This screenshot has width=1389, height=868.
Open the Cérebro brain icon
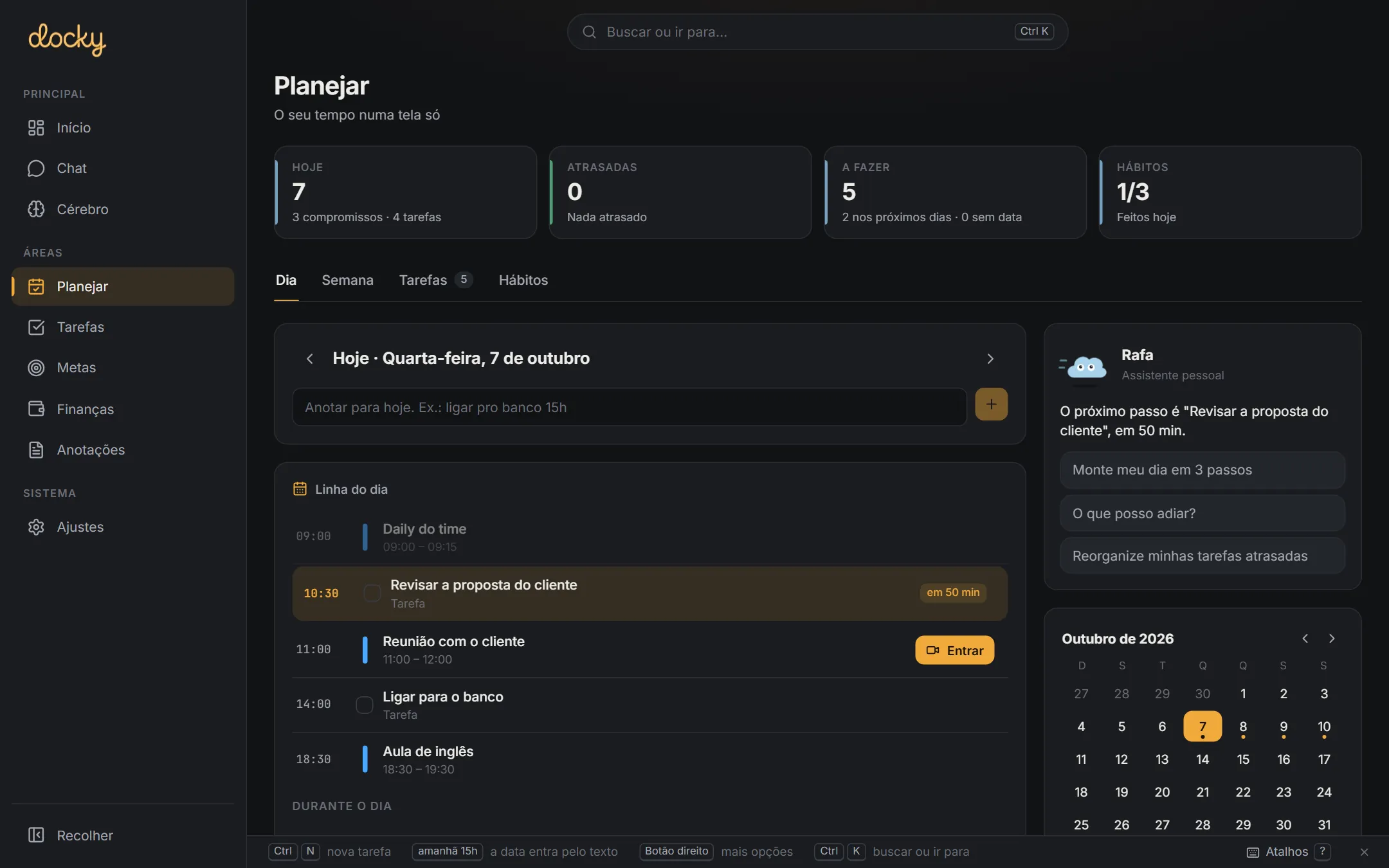tap(36, 209)
